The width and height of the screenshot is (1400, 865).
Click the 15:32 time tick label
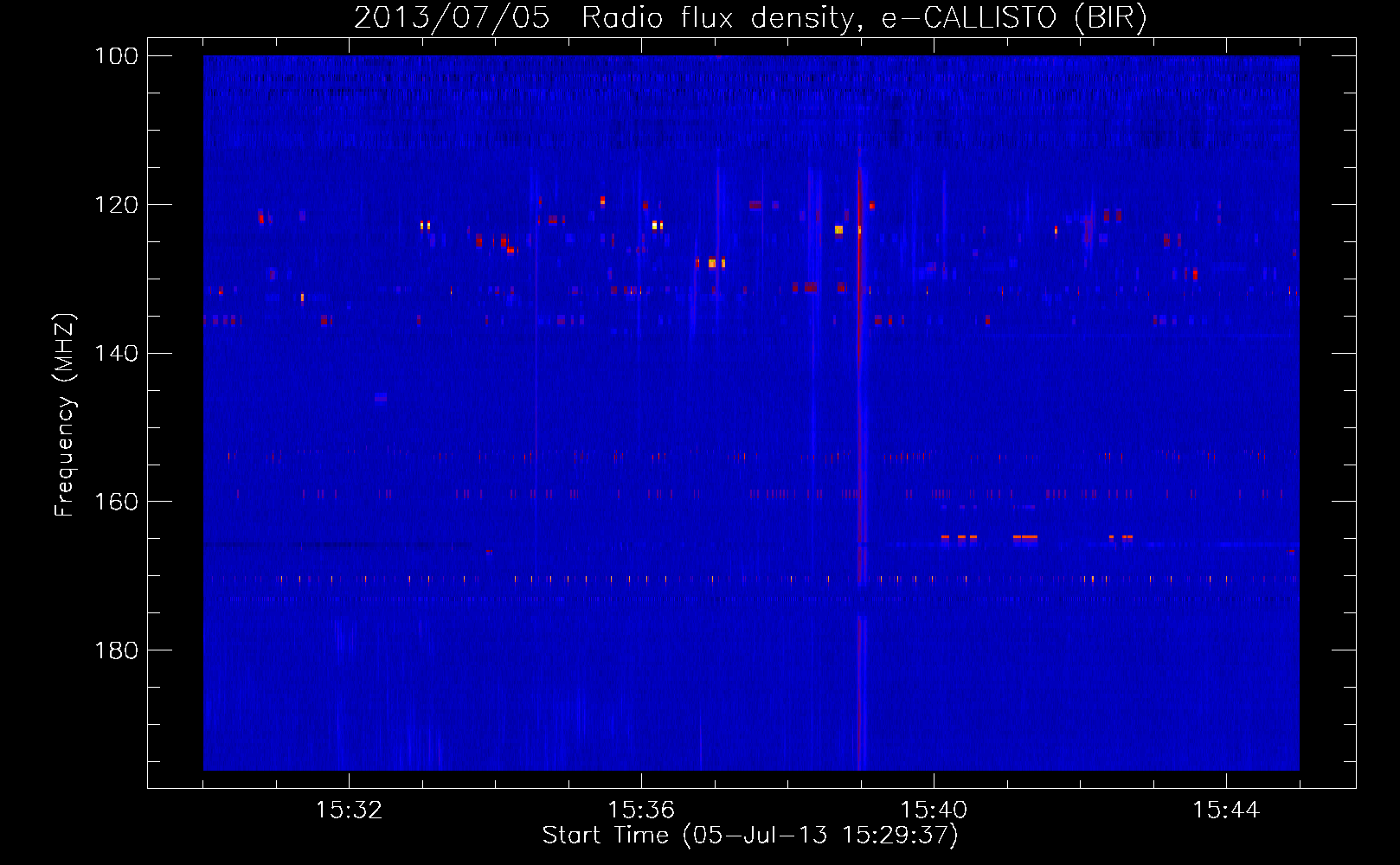[x=349, y=810]
